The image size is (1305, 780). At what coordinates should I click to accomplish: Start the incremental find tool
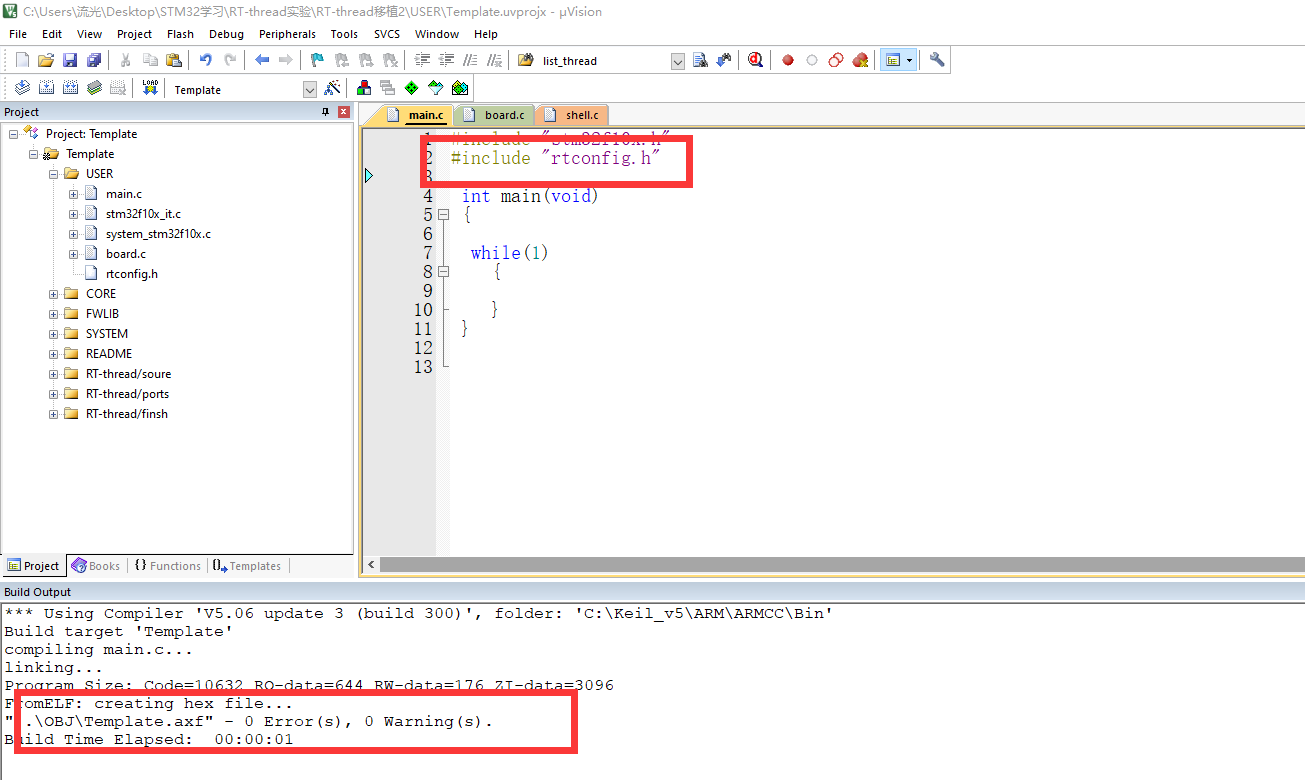pos(723,60)
